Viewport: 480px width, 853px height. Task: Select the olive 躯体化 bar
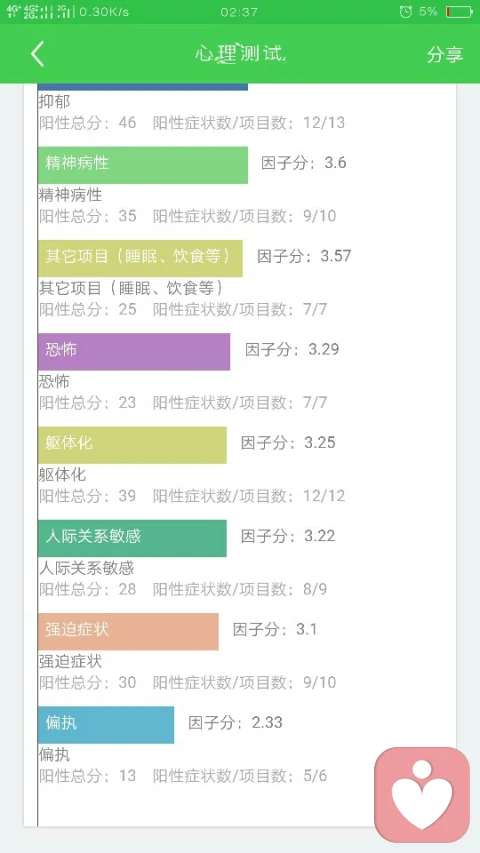(x=132, y=445)
